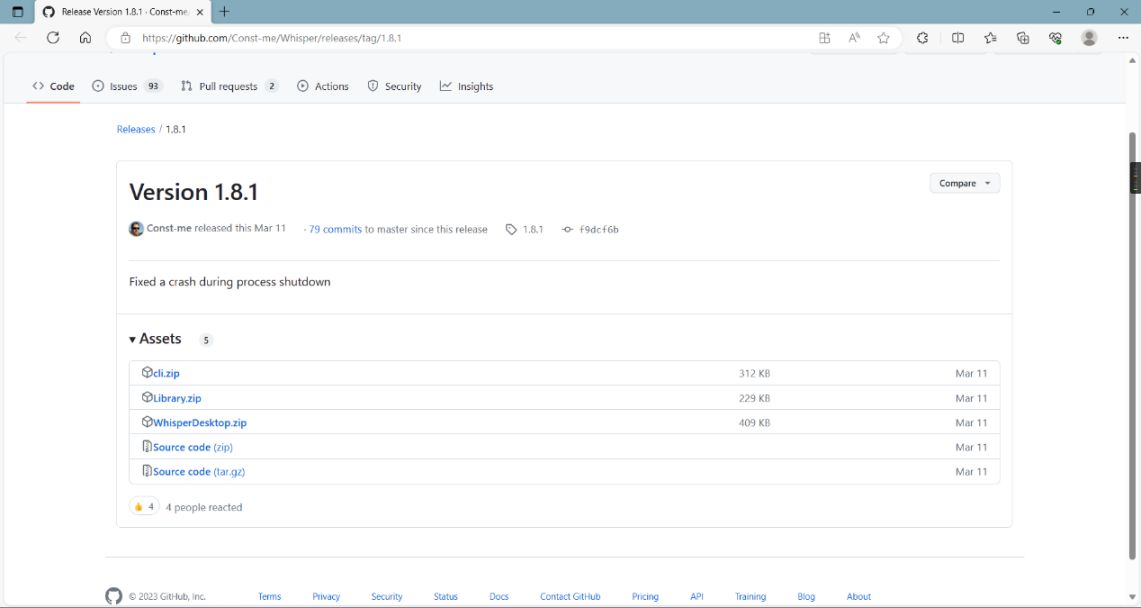
Task: Open Training footer link
Action: [750, 596]
